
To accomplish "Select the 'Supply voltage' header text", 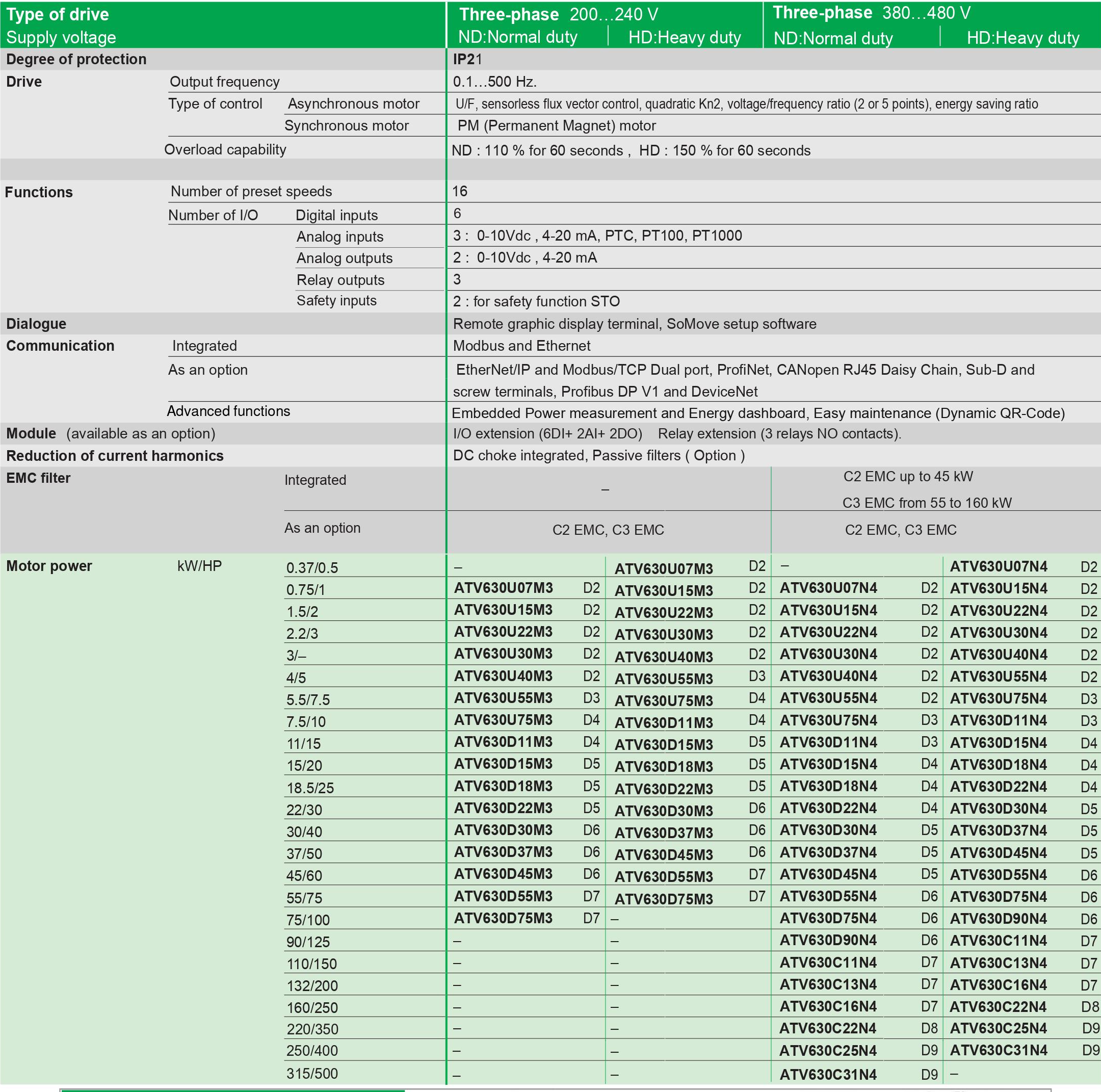I will 61,38.
